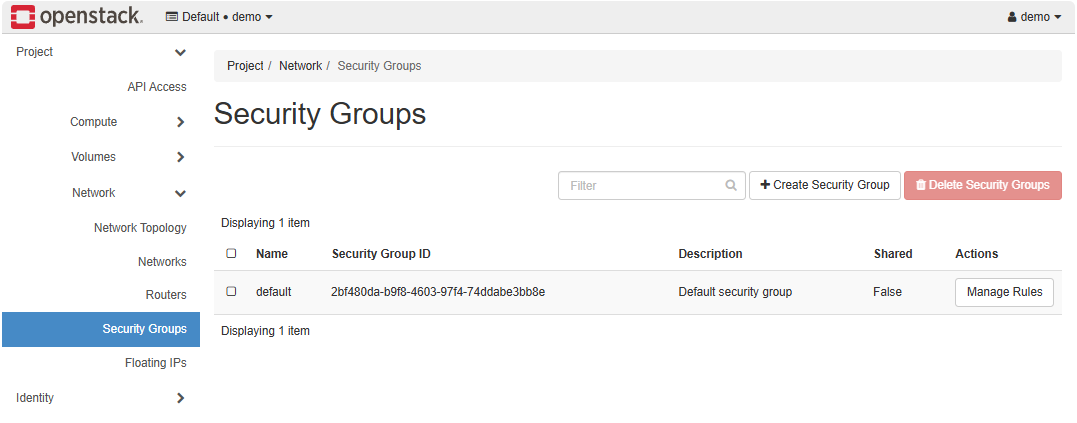Click the project list icon beside Default
This screenshot has height=423, width=1077.
172,17
